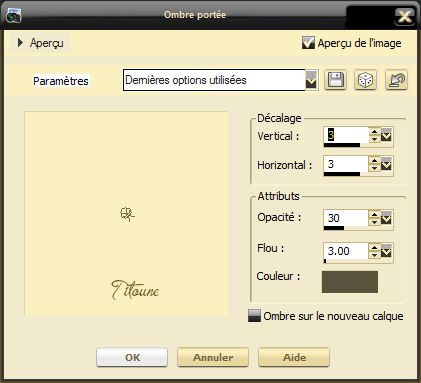
Task: Increase the Horizontal offset value
Action: click(375, 161)
